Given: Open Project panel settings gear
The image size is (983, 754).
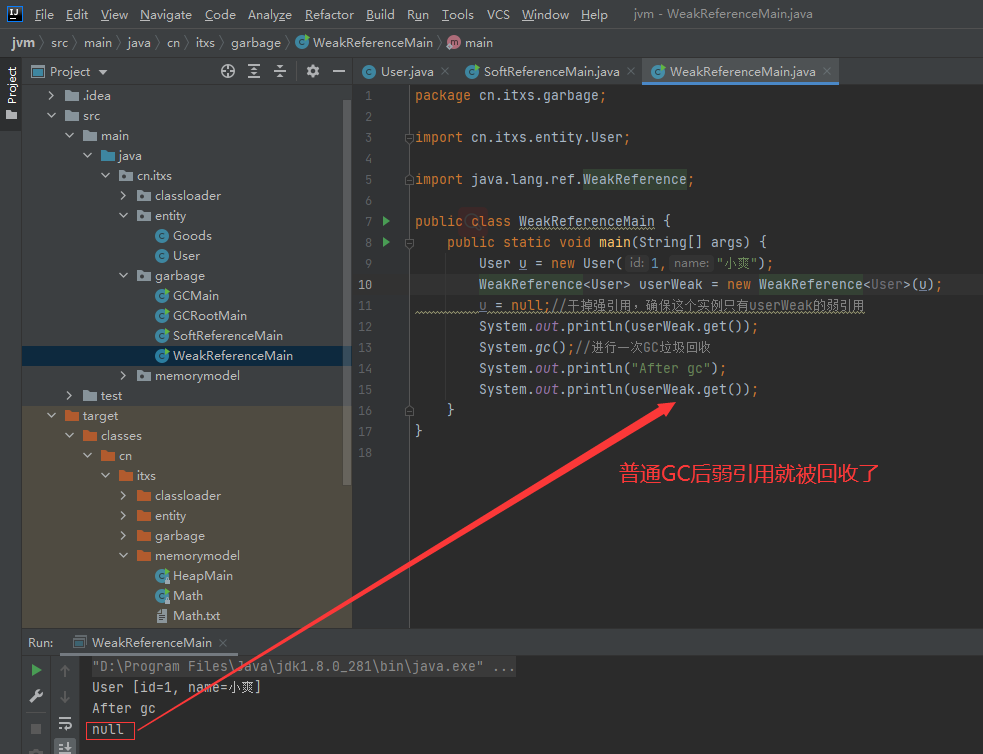Looking at the screenshot, I should click(313, 71).
